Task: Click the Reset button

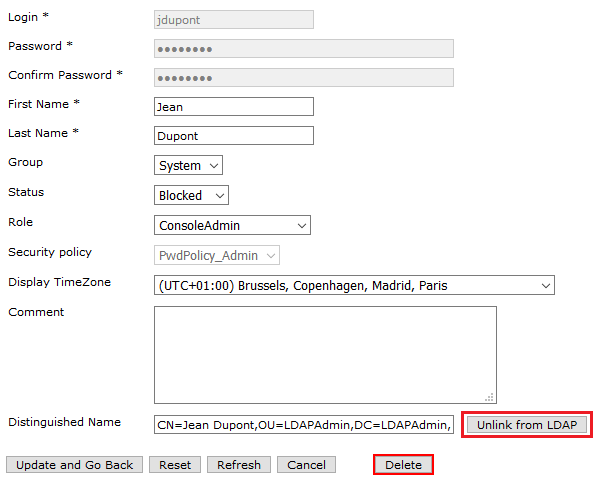Action: coord(175,465)
